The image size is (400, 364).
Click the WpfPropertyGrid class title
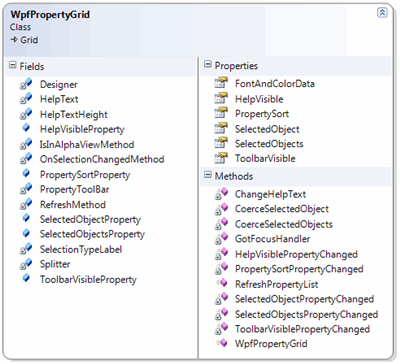[50, 15]
